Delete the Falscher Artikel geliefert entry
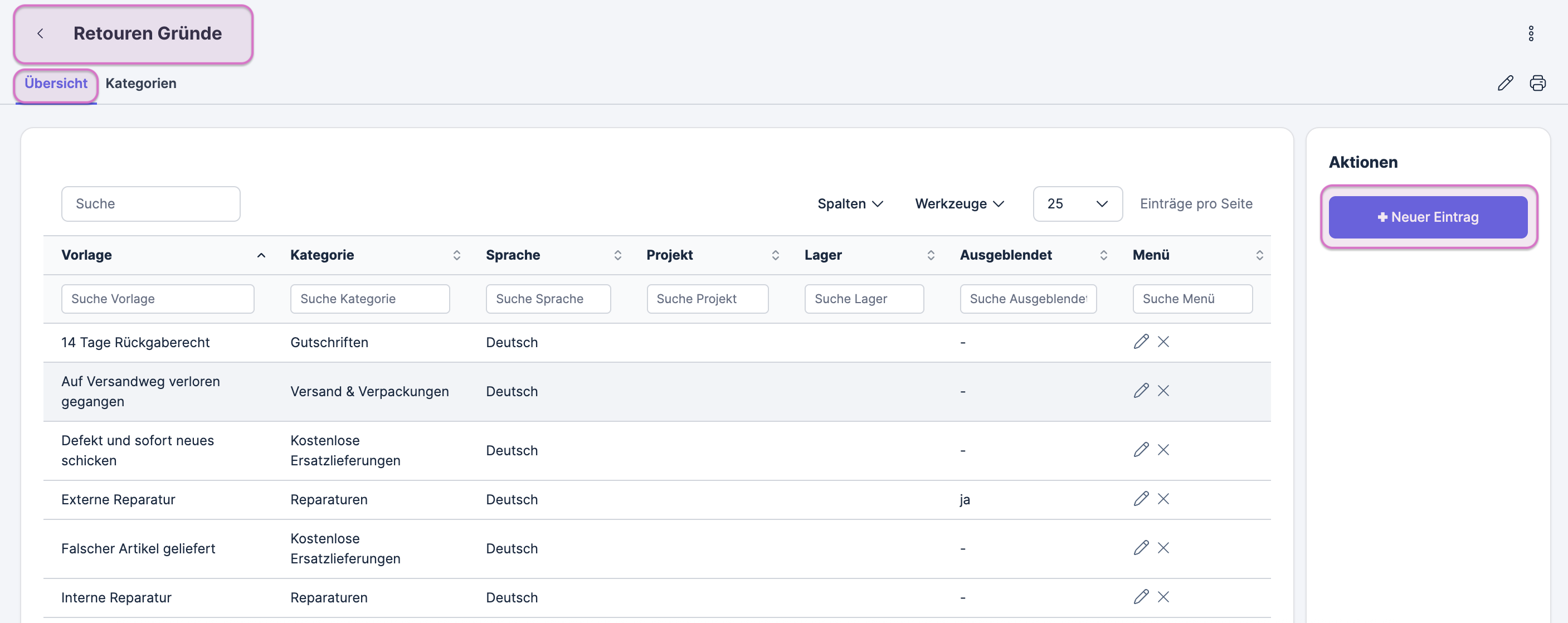 [x=1163, y=548]
